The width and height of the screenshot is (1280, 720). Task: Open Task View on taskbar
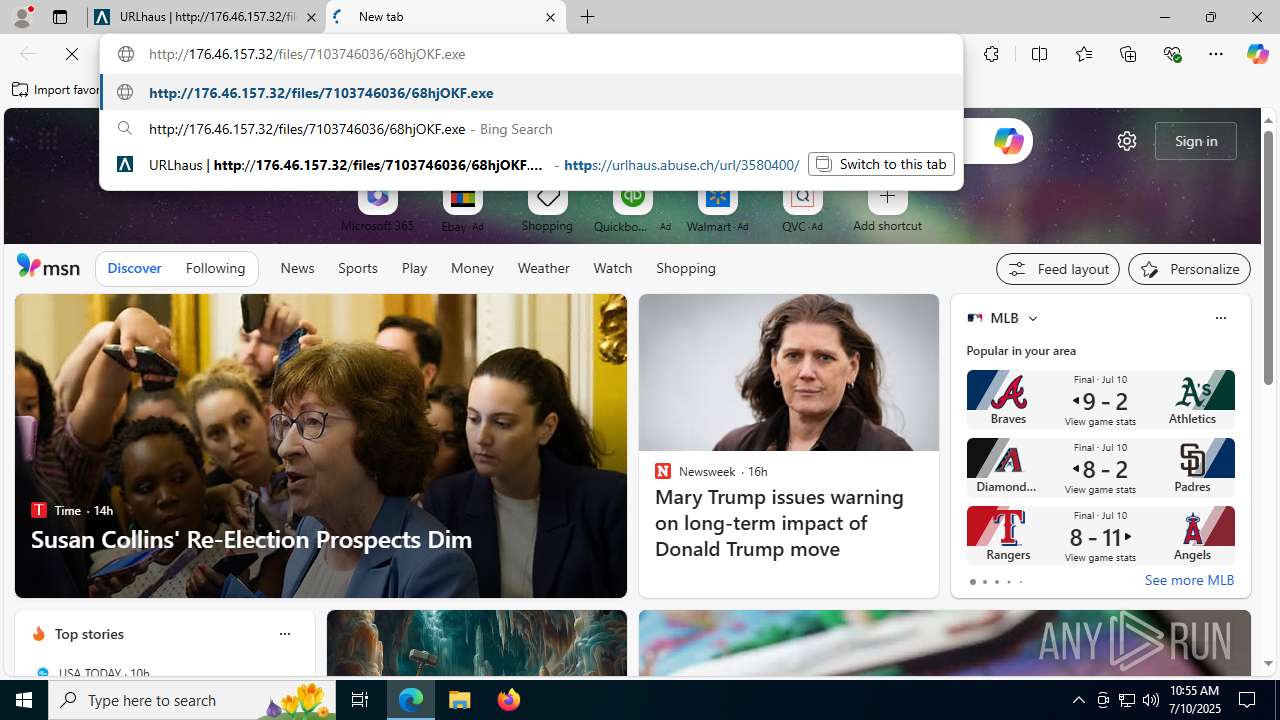coord(360,700)
